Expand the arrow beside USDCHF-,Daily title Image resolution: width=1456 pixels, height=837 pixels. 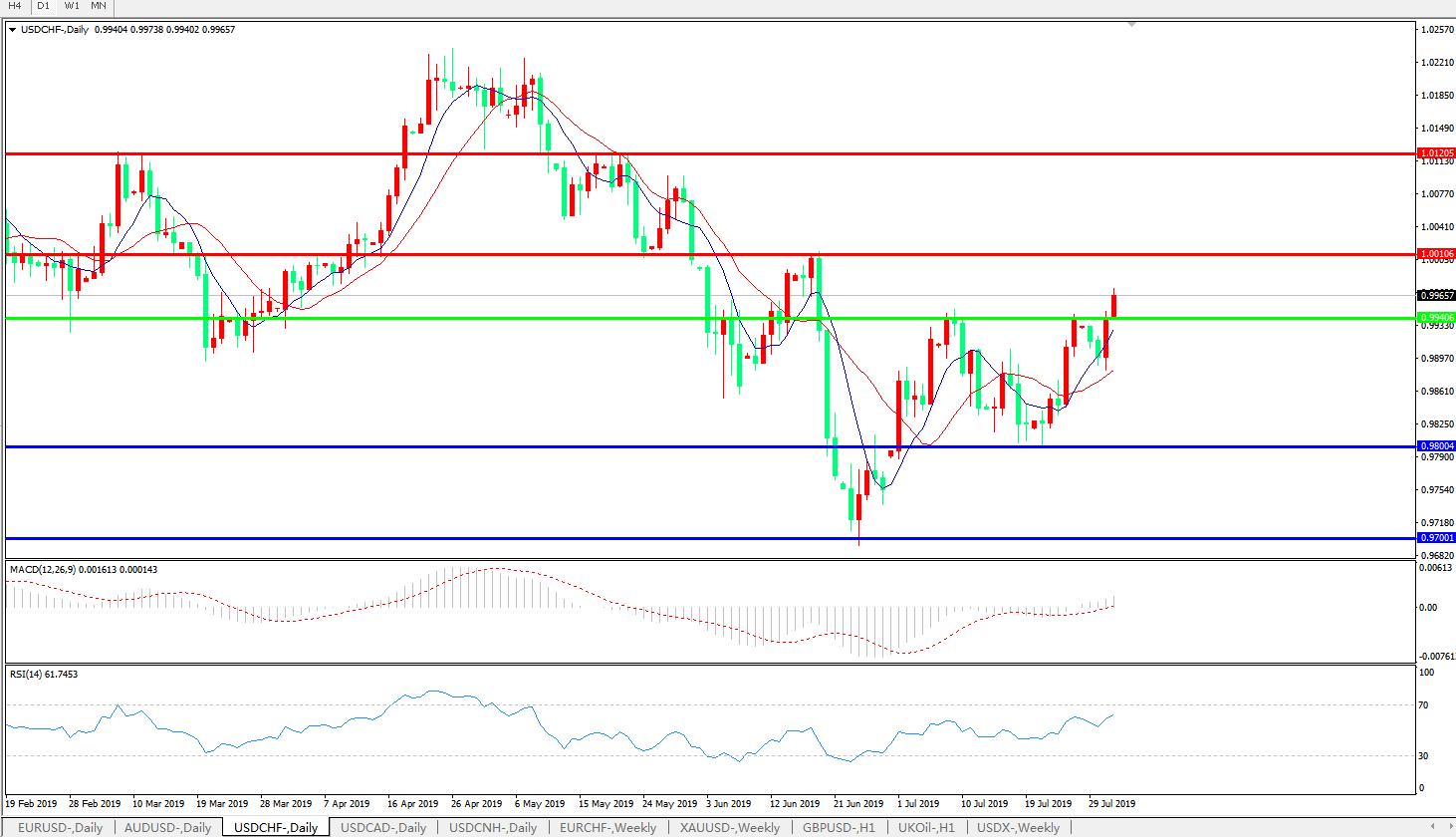13,30
